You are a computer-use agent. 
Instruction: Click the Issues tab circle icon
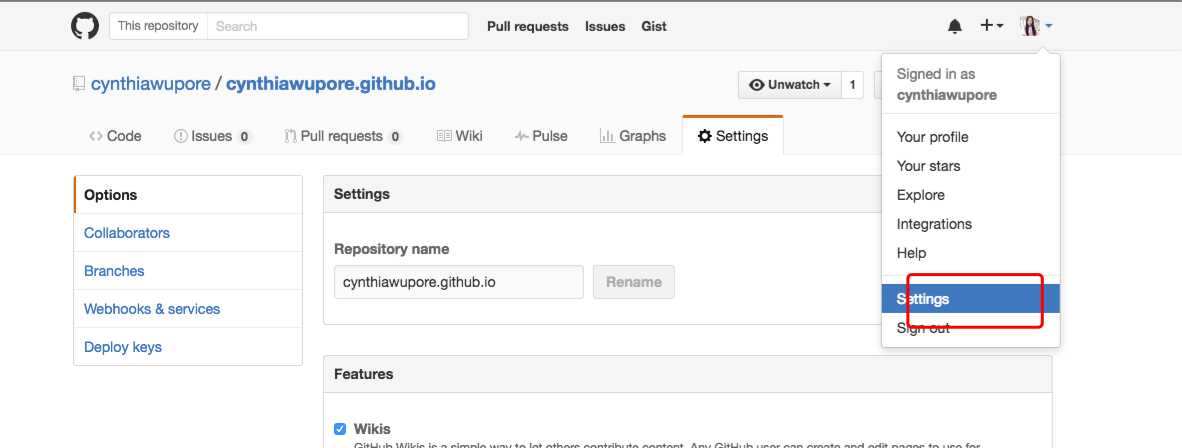180,137
